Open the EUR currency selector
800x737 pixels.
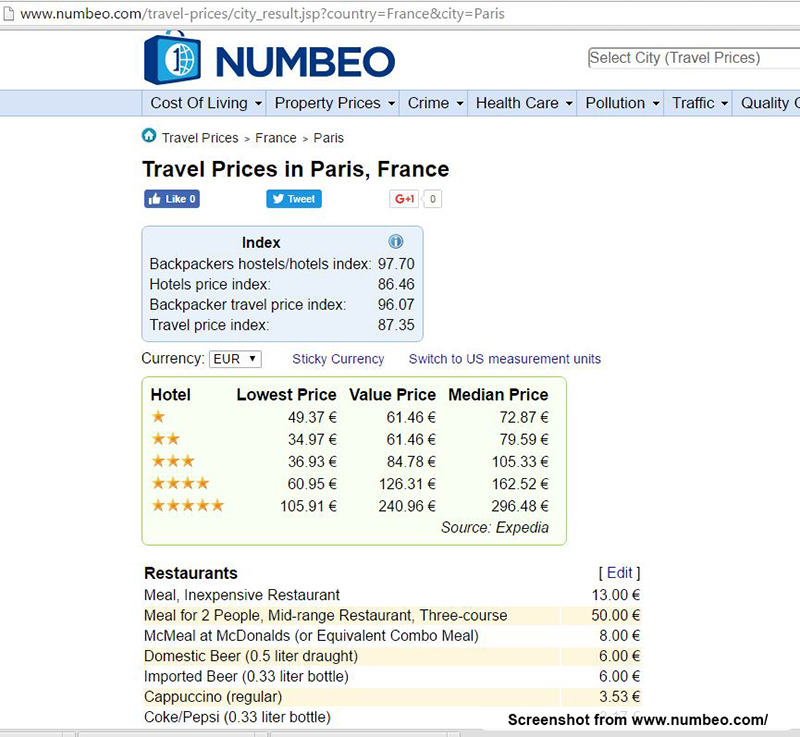pos(236,358)
